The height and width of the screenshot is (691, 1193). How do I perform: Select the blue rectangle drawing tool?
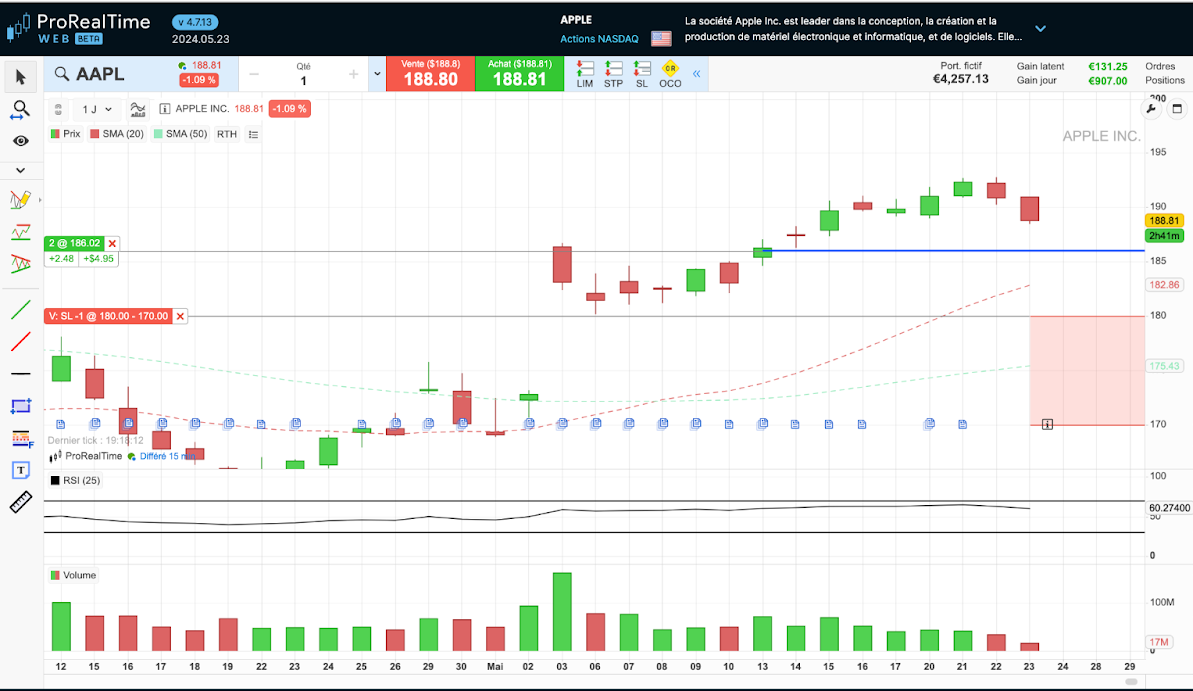(21, 406)
